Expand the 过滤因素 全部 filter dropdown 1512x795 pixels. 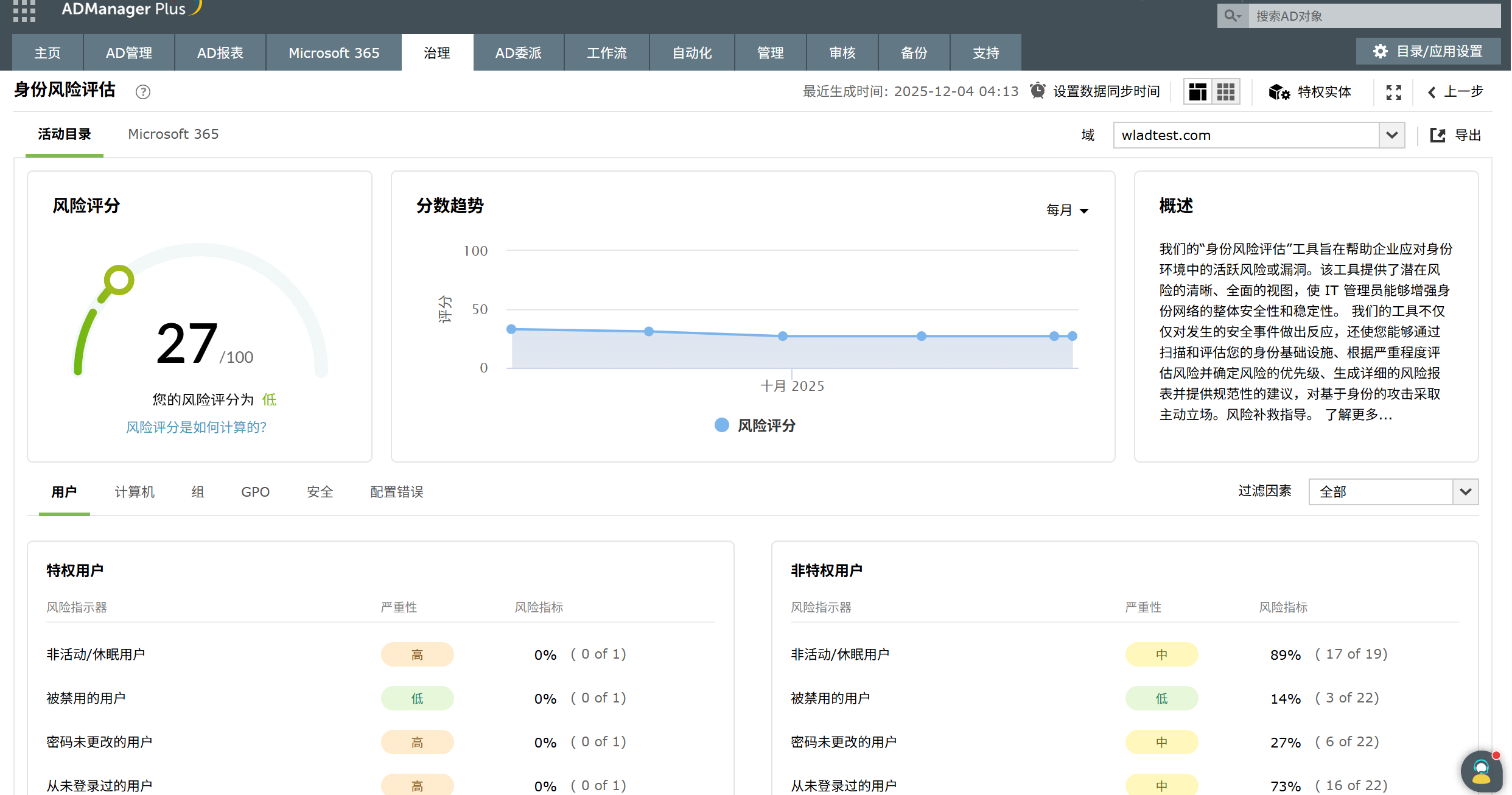pyautogui.click(x=1465, y=492)
